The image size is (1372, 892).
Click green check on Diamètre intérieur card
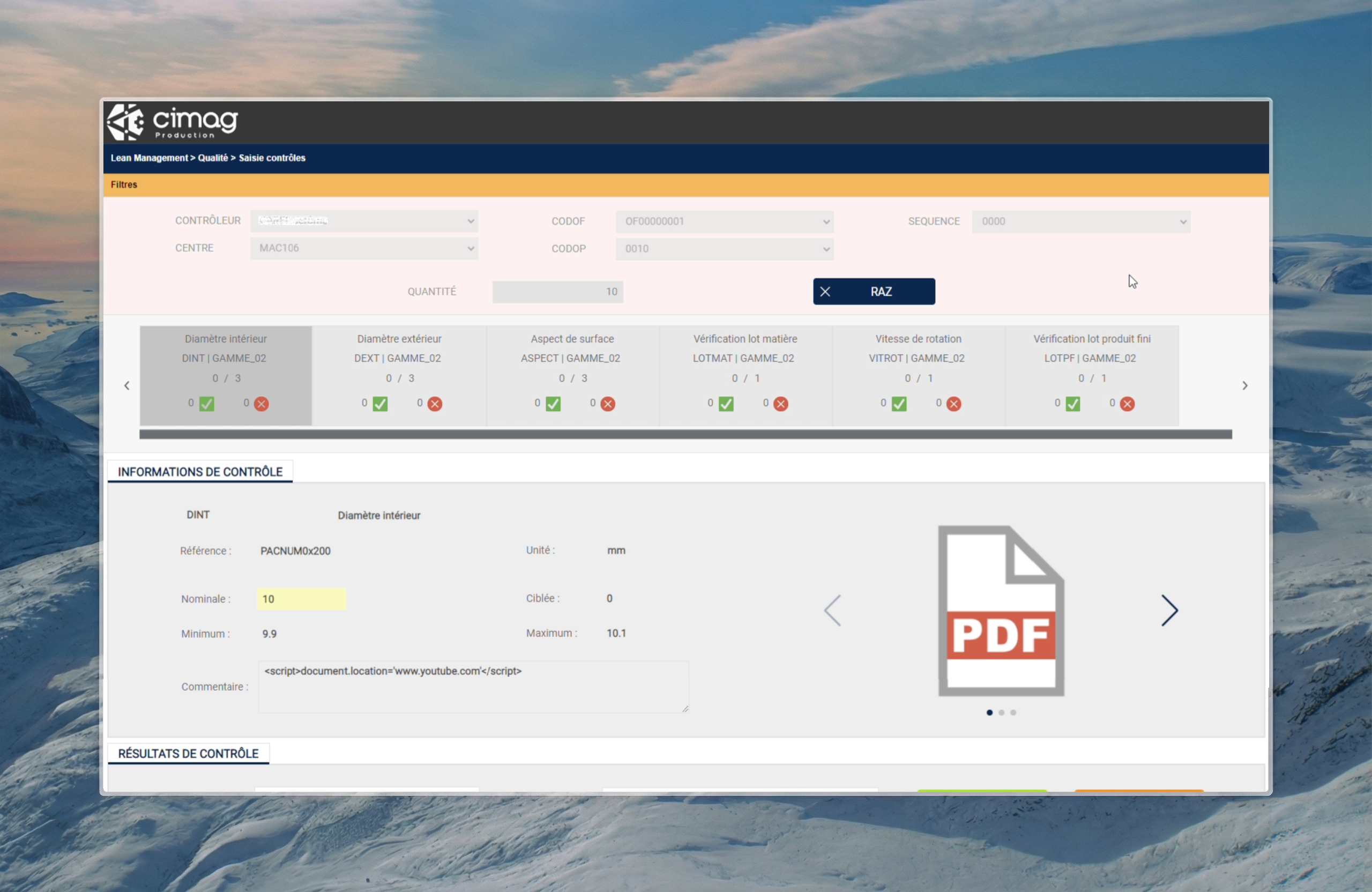tap(207, 404)
